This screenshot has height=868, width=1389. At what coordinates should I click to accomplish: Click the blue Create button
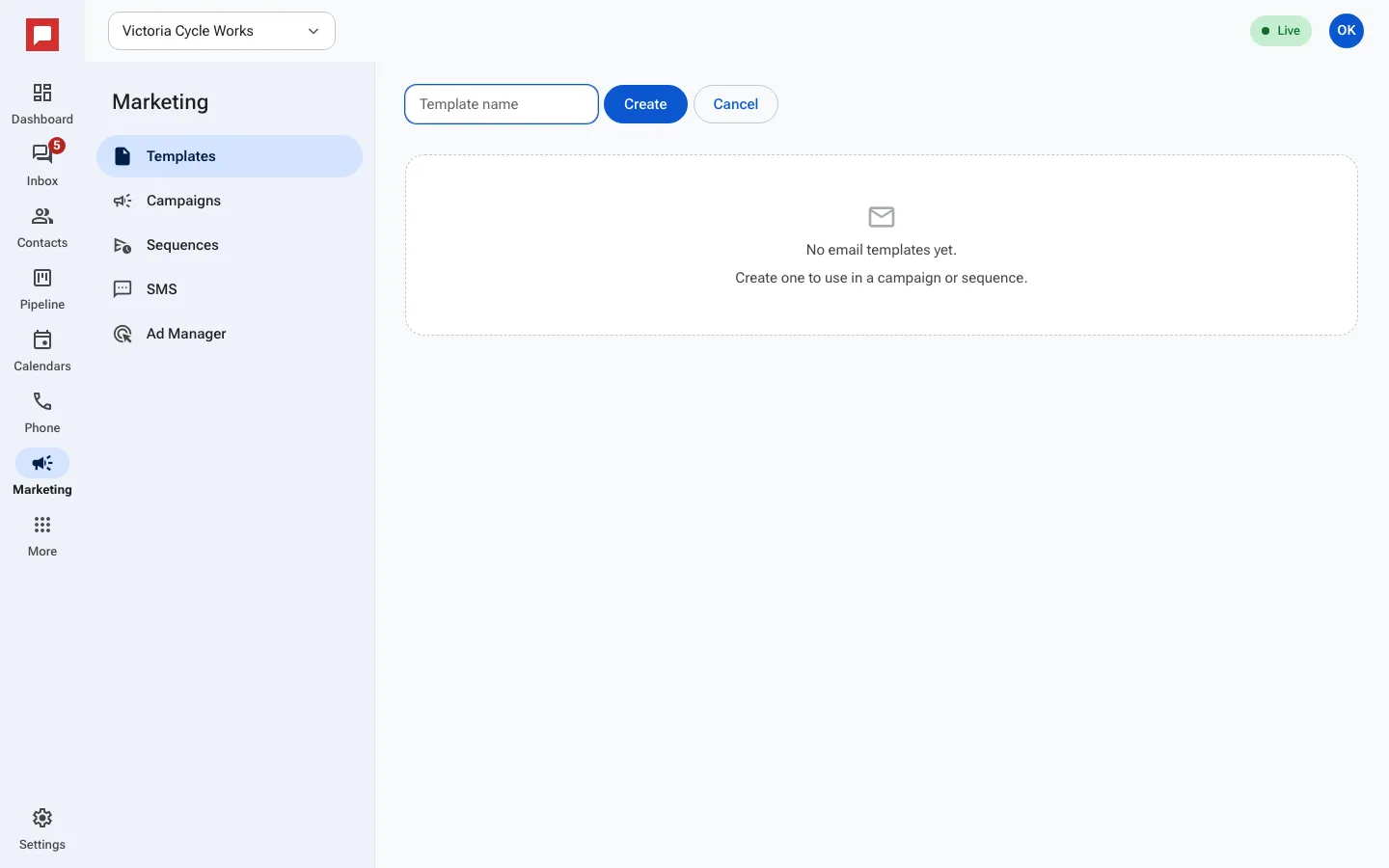coord(645,104)
